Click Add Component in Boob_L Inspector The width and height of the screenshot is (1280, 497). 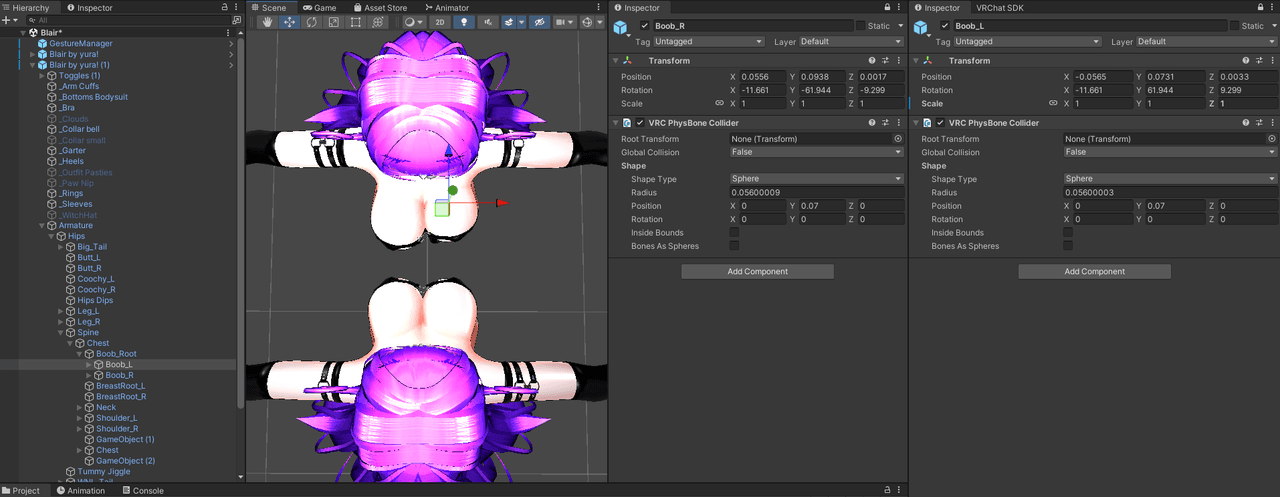[x=1094, y=271]
